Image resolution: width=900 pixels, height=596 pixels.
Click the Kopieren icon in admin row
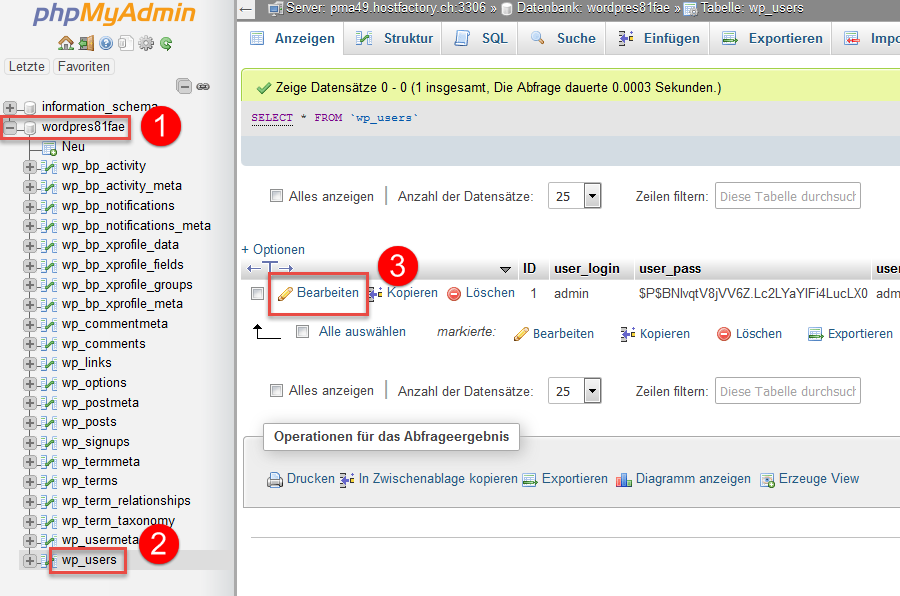pyautogui.click(x=375, y=293)
